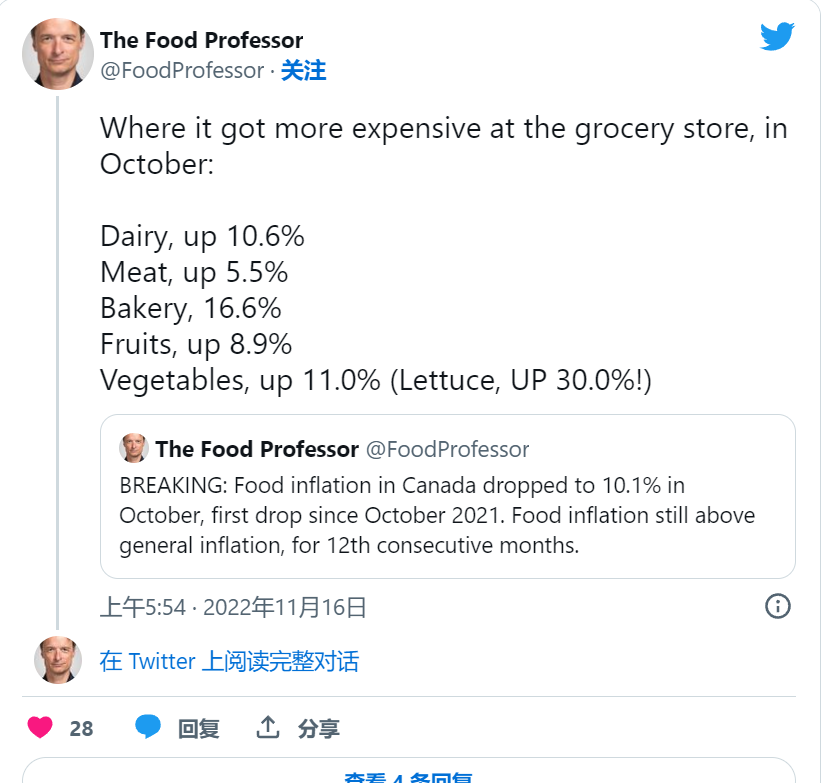Click the share upload arrow icon

[x=268, y=727]
